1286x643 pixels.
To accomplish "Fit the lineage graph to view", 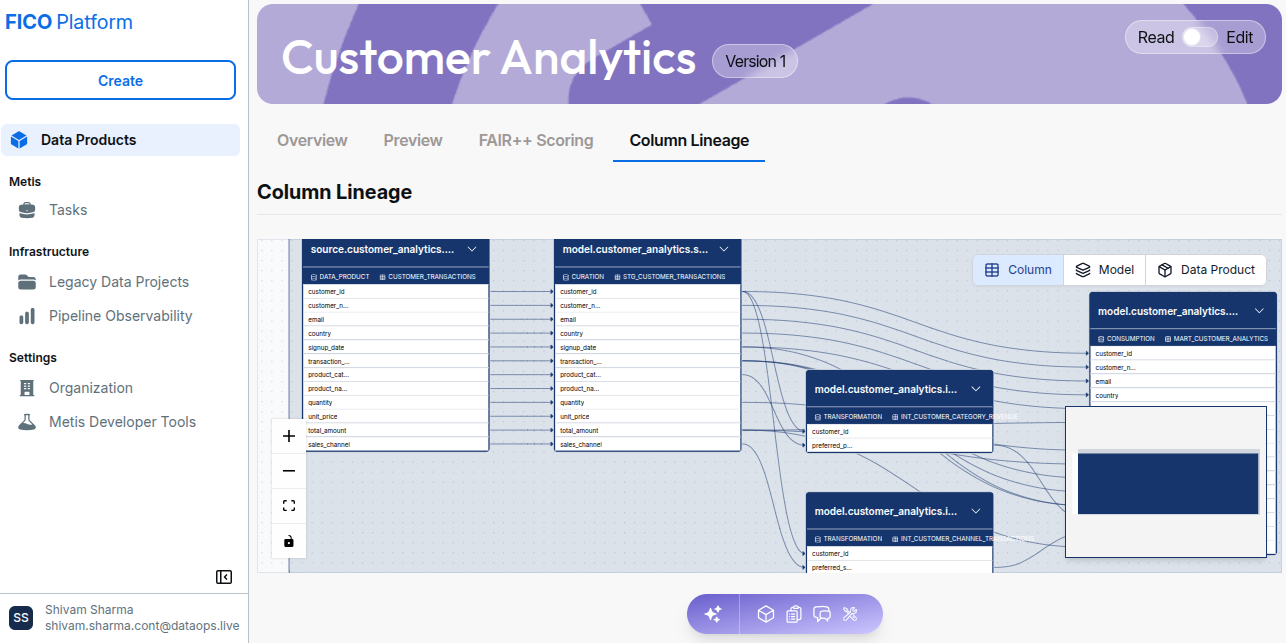I will [x=289, y=506].
